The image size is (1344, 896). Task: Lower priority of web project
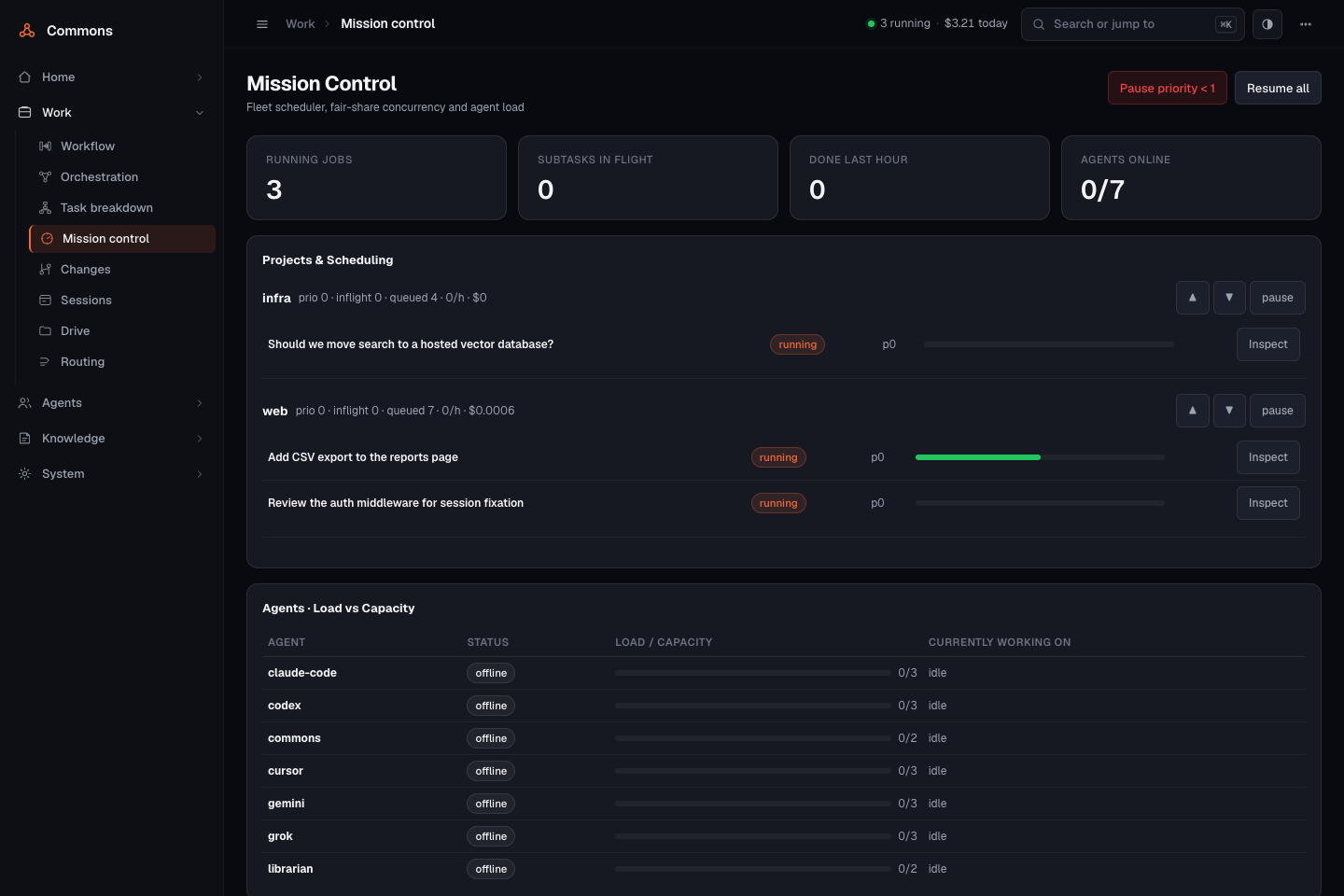tap(1229, 411)
